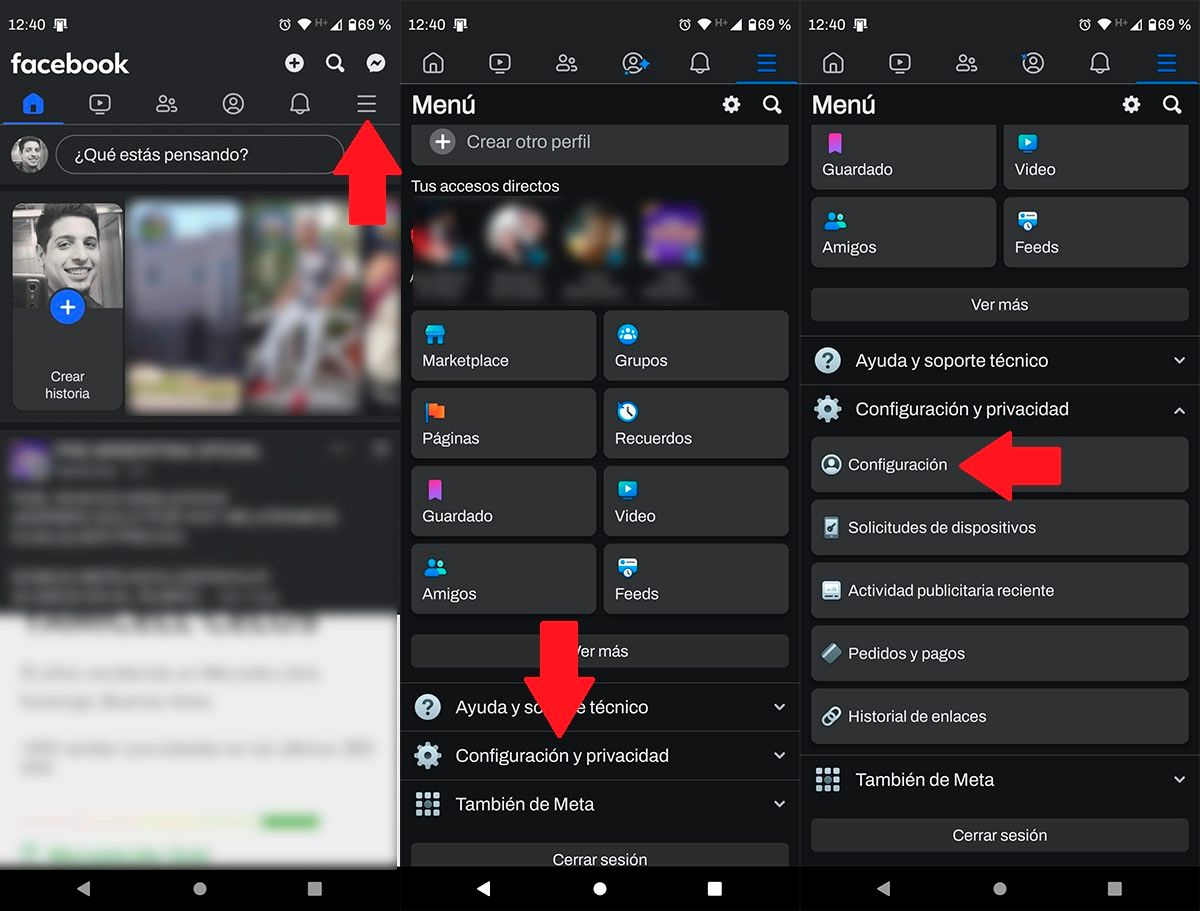
Task: Open Guardado tile in the middle screen
Action: pyautogui.click(x=504, y=501)
